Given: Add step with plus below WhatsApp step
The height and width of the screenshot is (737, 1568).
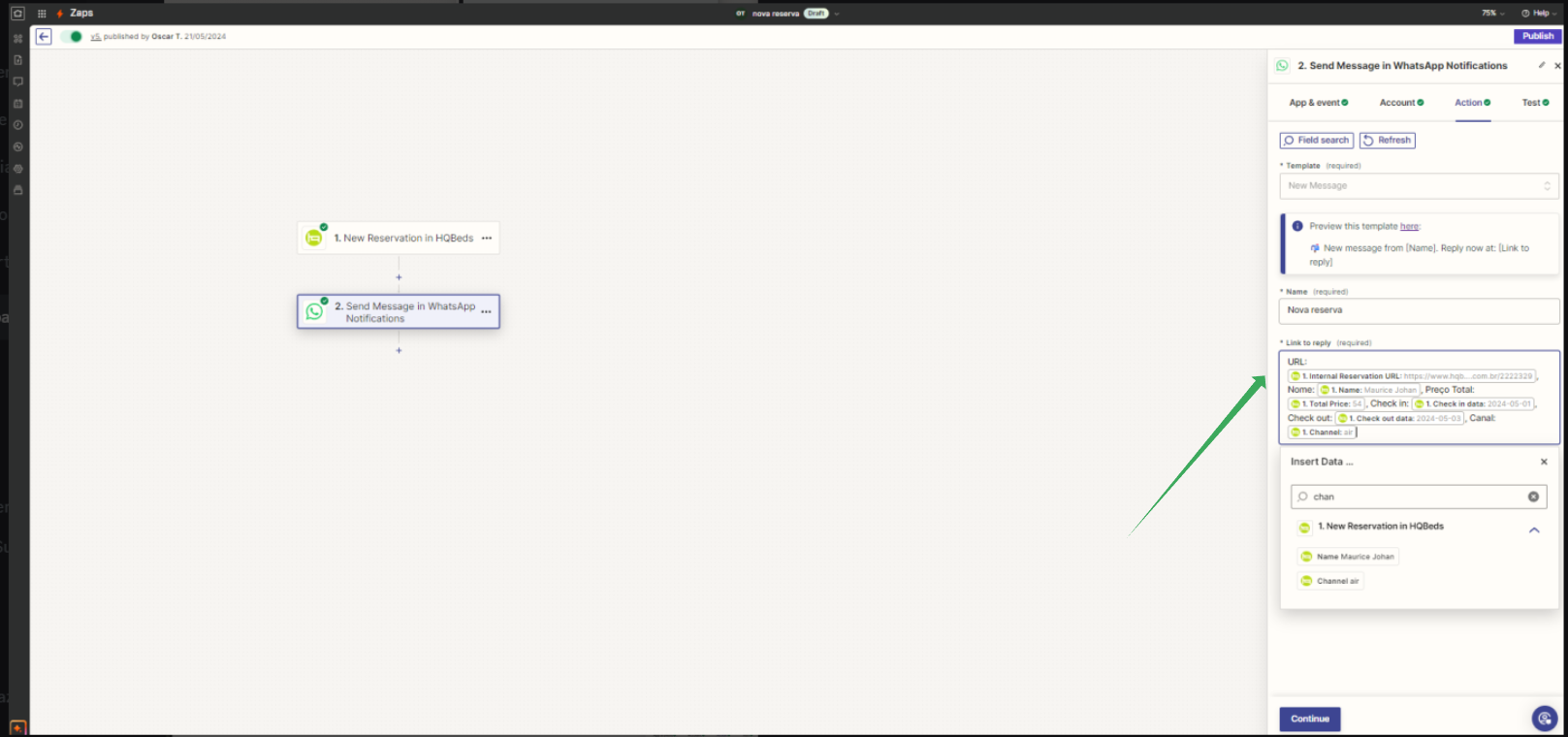Looking at the screenshot, I should 399,350.
